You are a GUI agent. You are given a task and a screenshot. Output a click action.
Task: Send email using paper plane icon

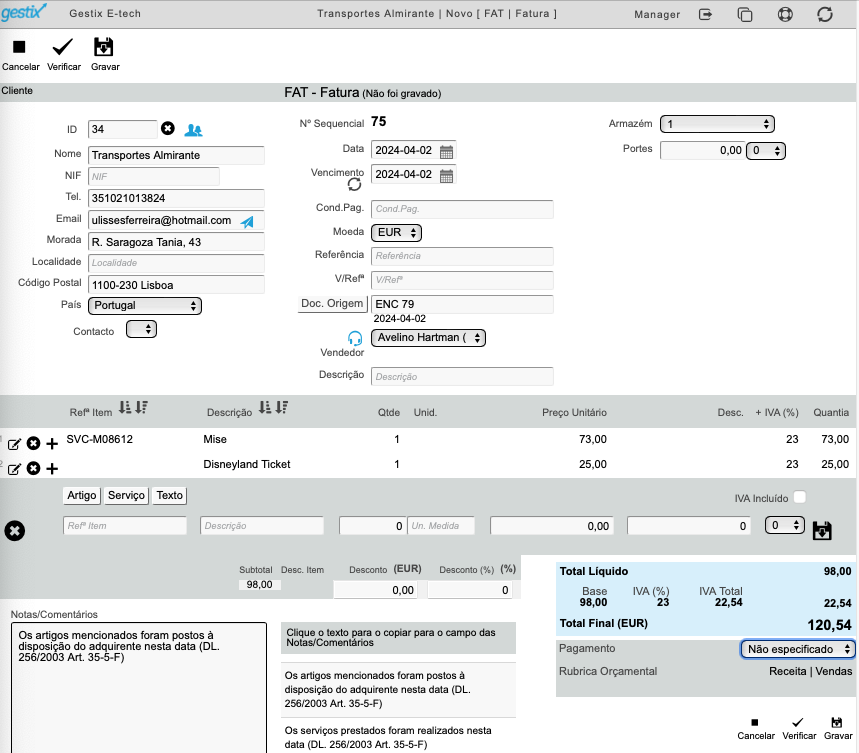click(248, 221)
